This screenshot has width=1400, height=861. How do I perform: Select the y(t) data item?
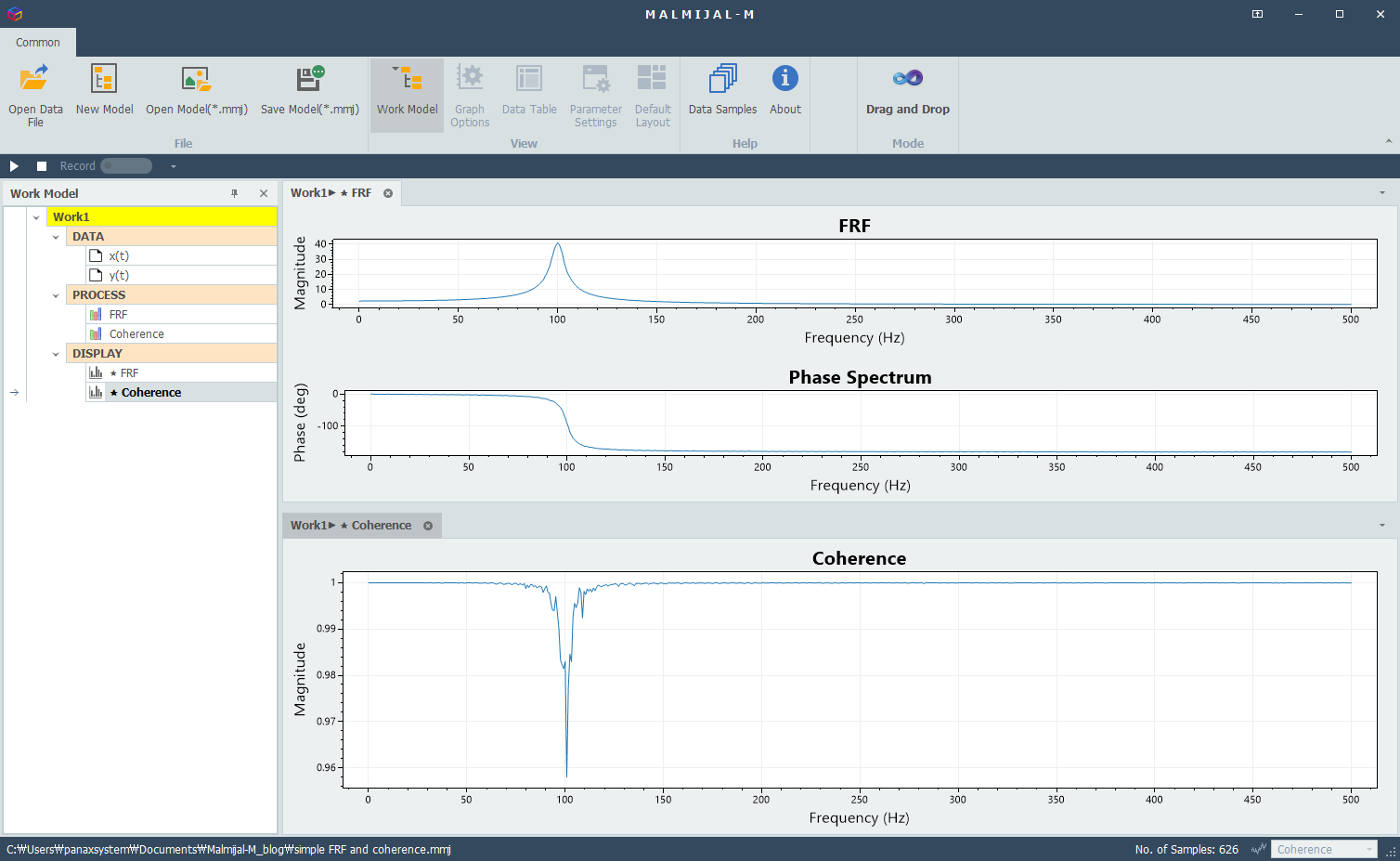pyautogui.click(x=181, y=275)
